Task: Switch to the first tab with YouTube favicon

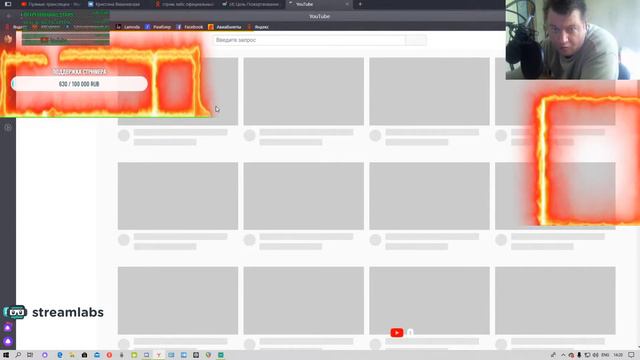Action: pos(50,4)
